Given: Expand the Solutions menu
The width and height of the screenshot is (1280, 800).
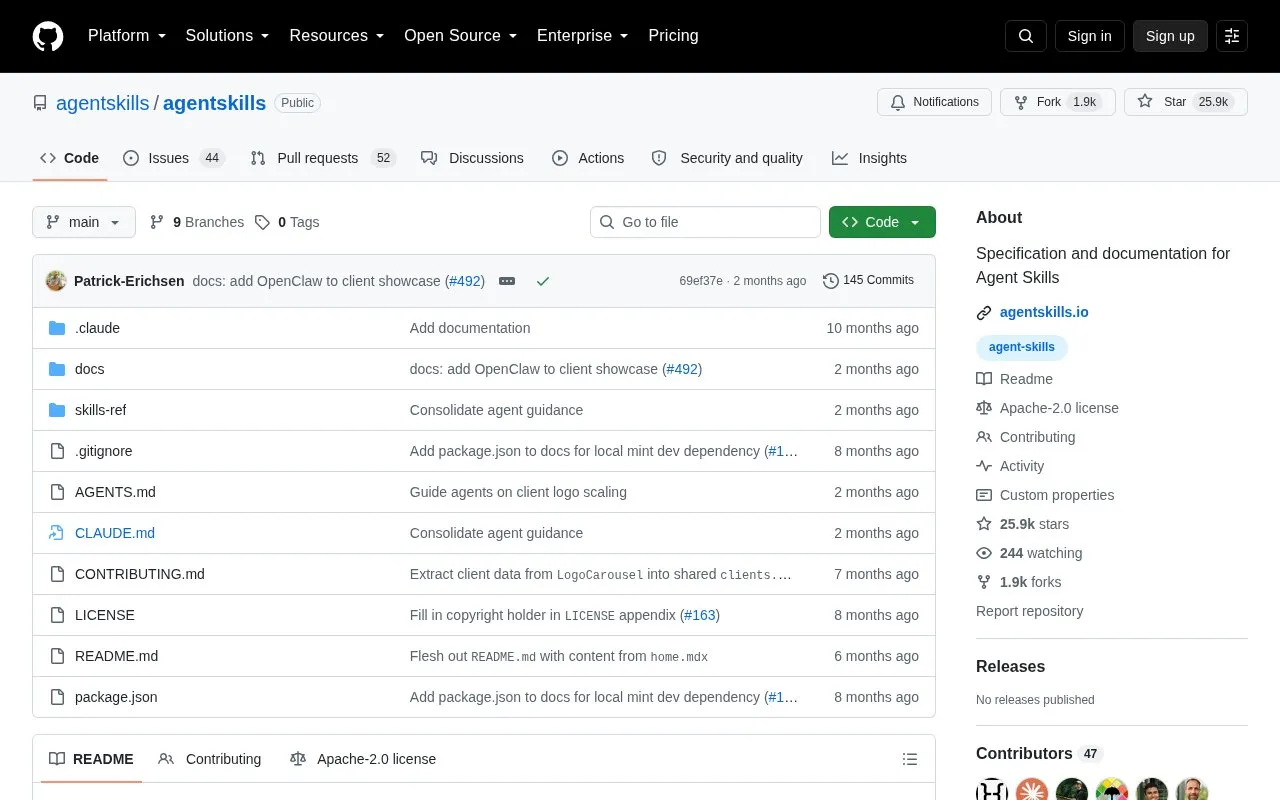Looking at the screenshot, I should (x=228, y=36).
